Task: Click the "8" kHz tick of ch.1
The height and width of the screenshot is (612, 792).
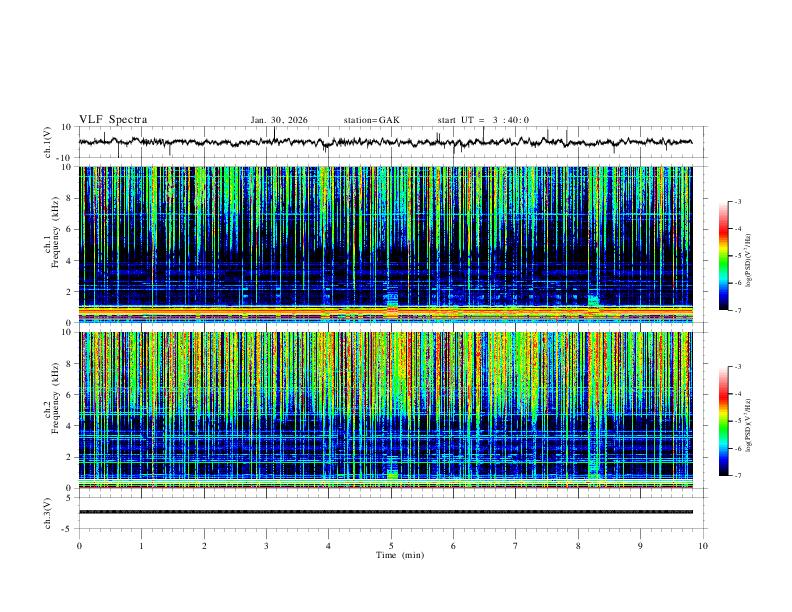Action: [70, 198]
